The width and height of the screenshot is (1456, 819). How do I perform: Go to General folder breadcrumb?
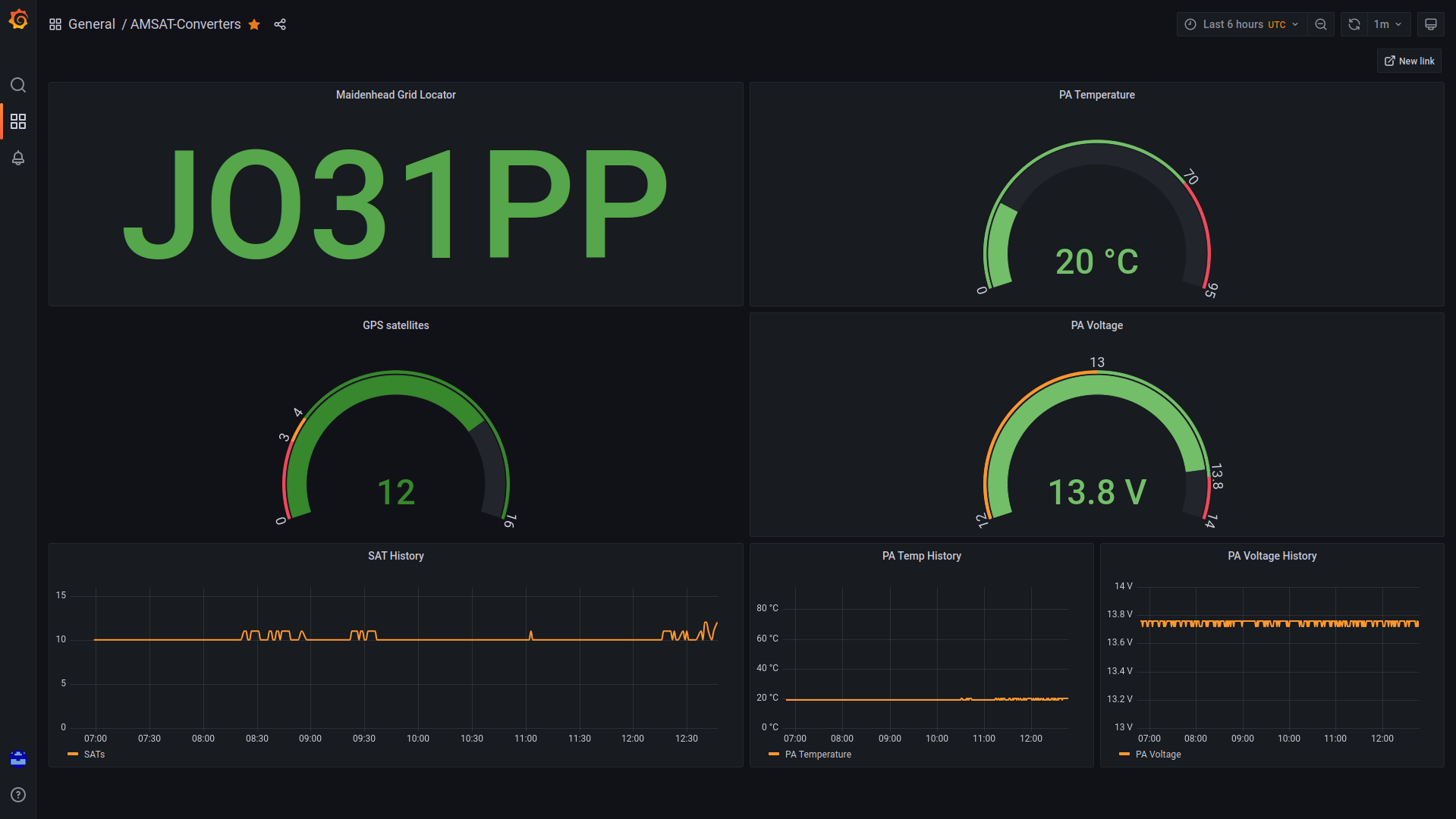[x=91, y=24]
